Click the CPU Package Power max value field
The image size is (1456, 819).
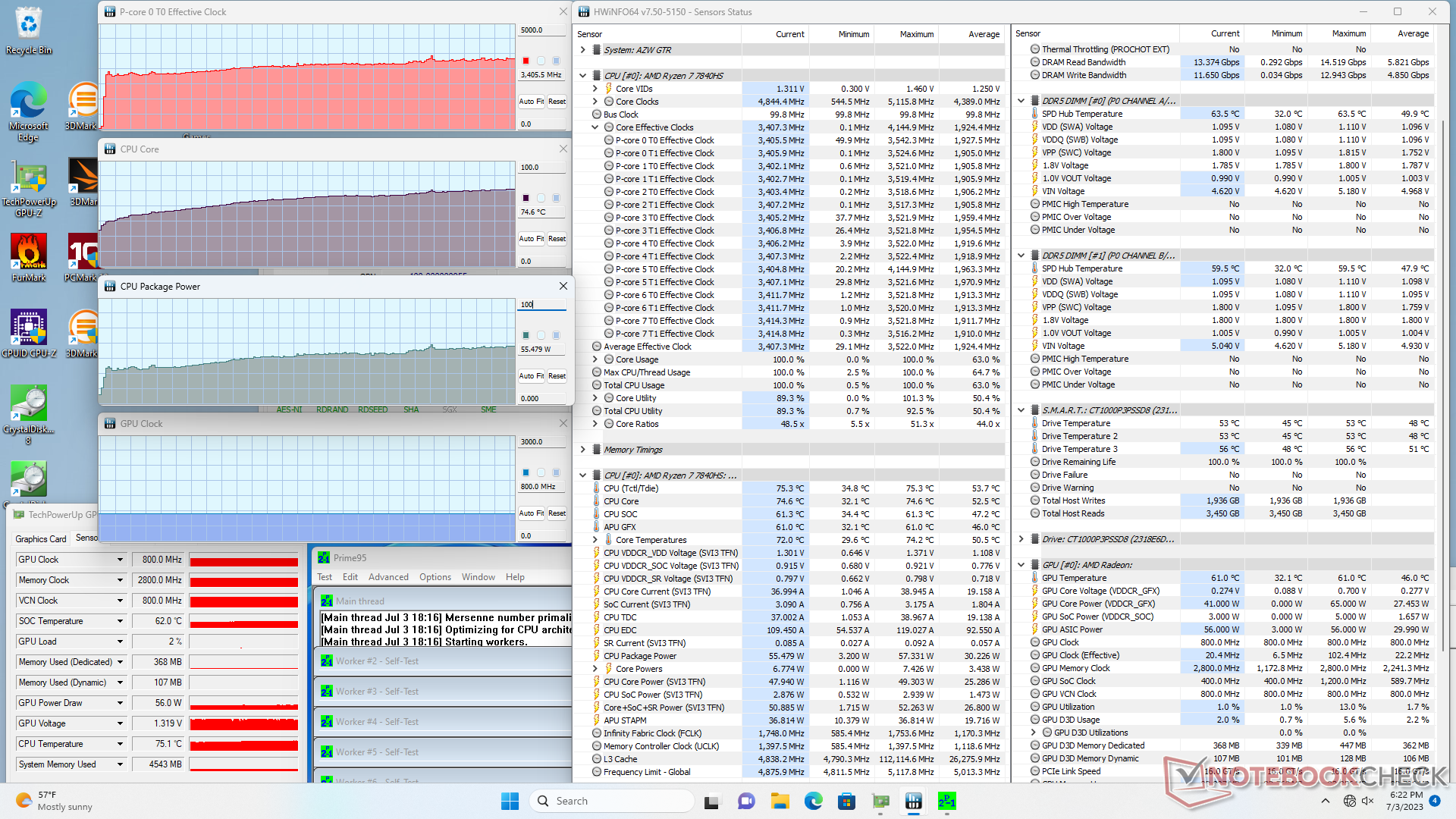pyautogui.click(x=541, y=304)
